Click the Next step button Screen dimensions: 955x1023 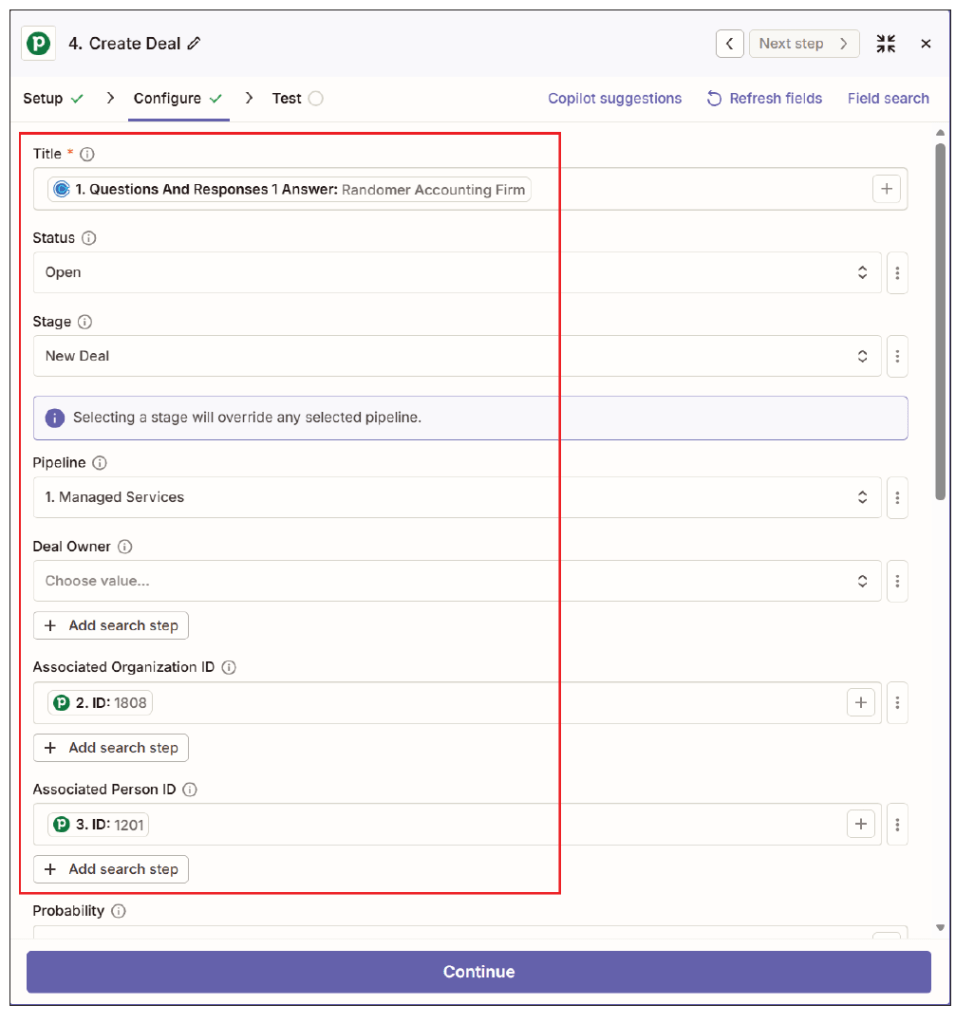pos(804,44)
